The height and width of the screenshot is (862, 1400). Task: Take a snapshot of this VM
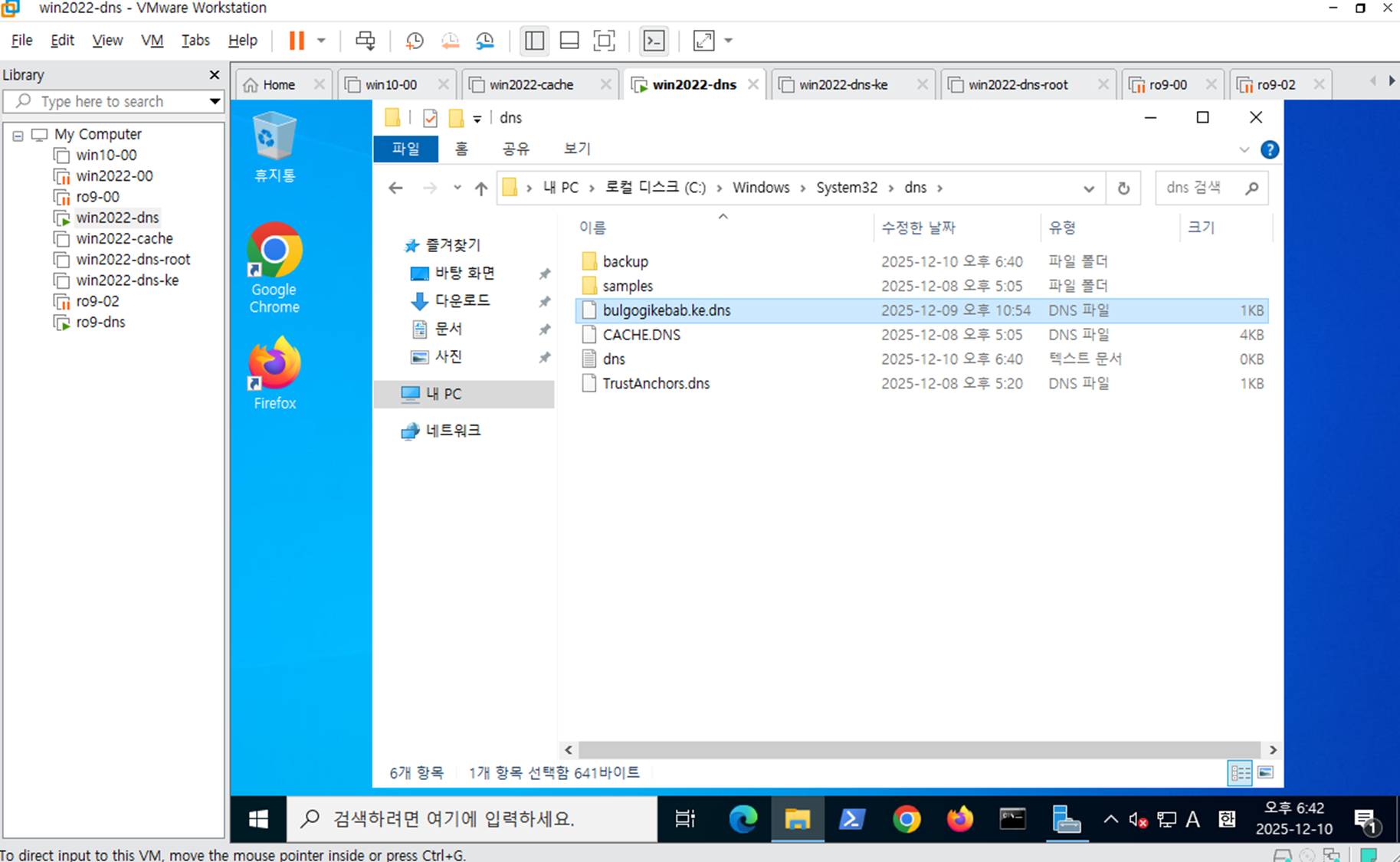tap(415, 41)
